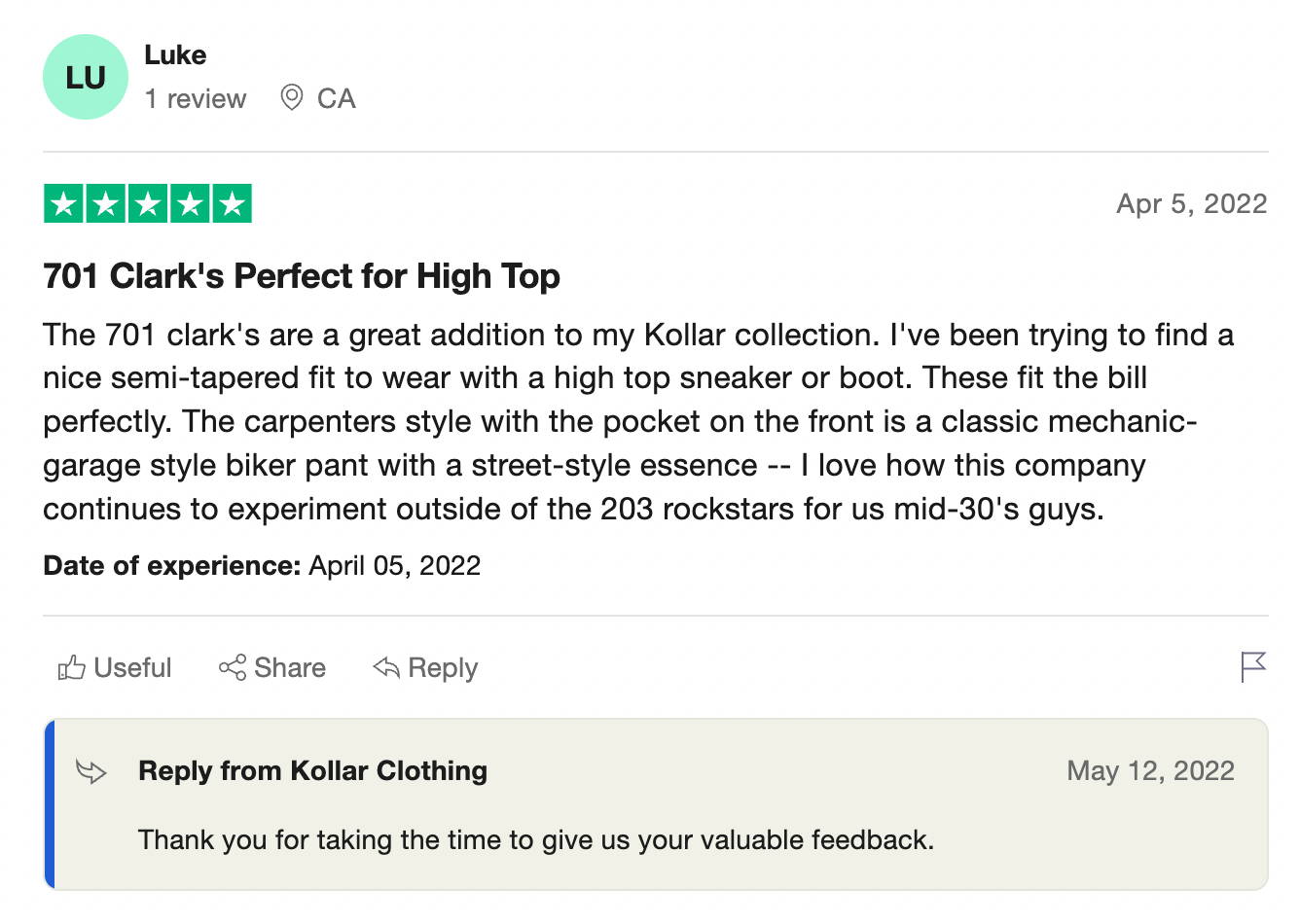Click the Reply button label
Viewport: 1300px width, 924px height.
click(443, 668)
